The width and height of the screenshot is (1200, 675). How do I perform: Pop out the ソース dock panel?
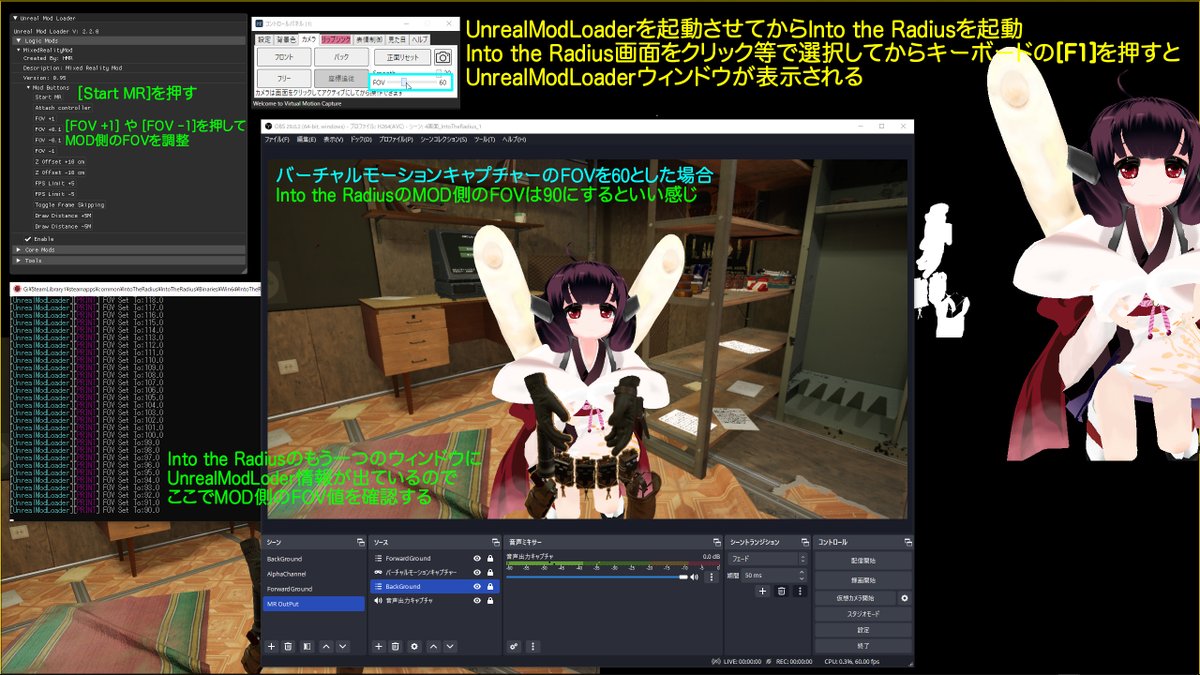point(494,542)
